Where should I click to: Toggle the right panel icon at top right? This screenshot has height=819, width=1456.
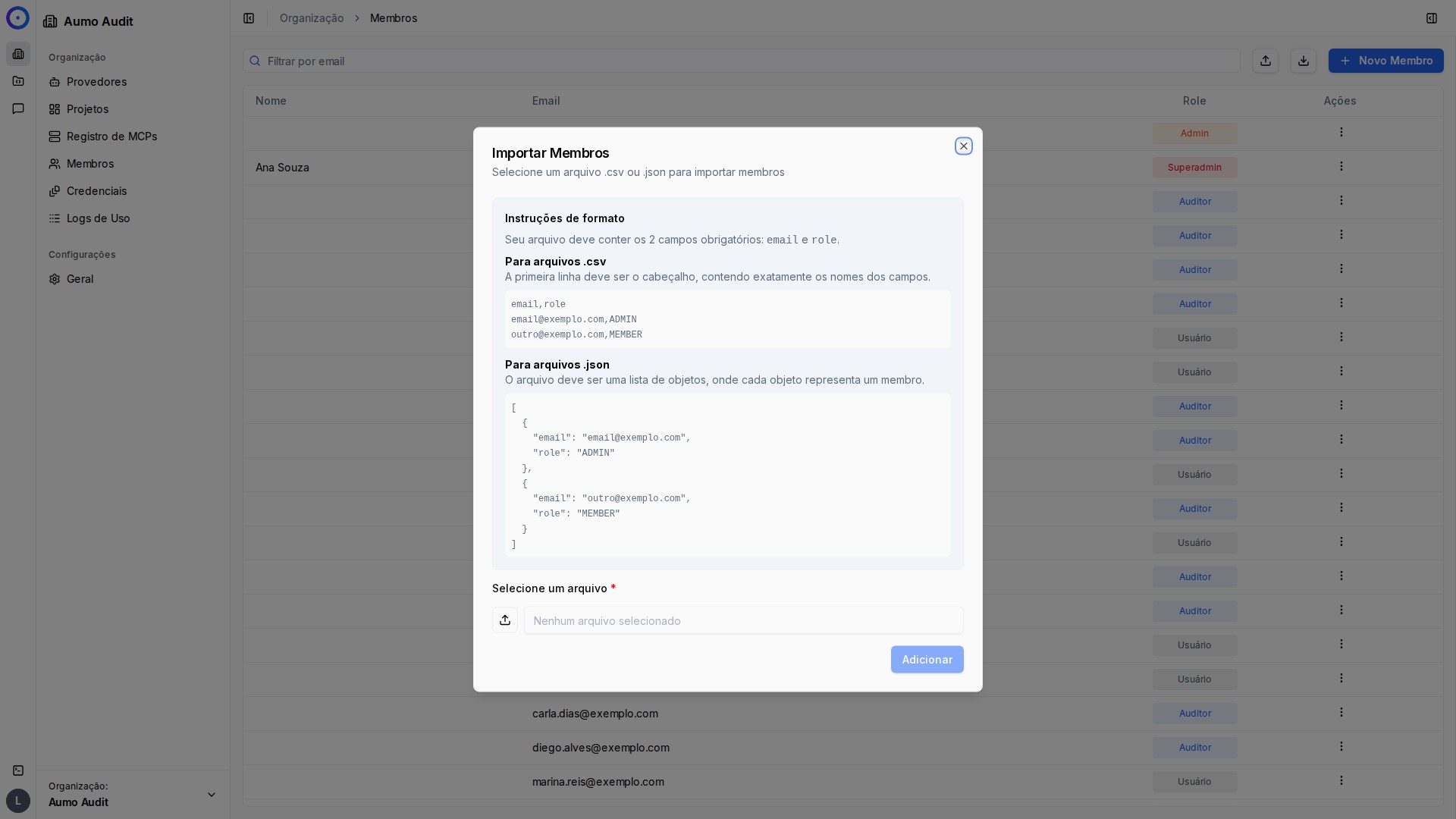coord(1431,18)
